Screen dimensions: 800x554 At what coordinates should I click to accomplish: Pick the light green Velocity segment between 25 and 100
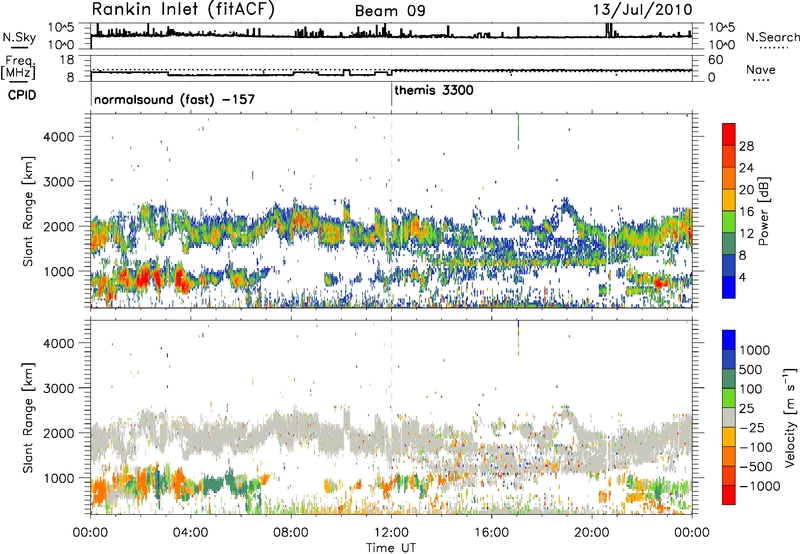pos(729,398)
